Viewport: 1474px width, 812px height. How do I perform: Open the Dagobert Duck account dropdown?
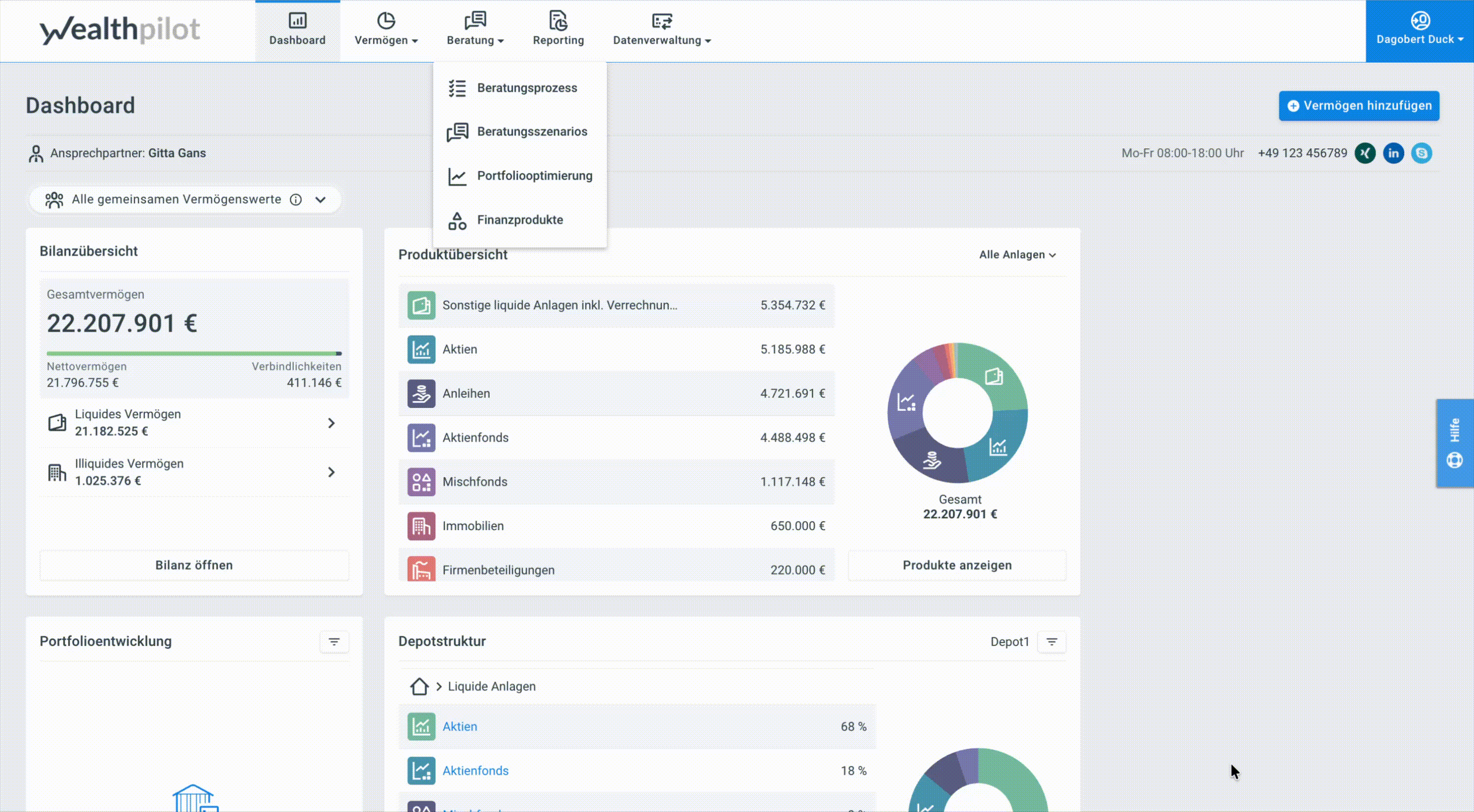point(1419,31)
